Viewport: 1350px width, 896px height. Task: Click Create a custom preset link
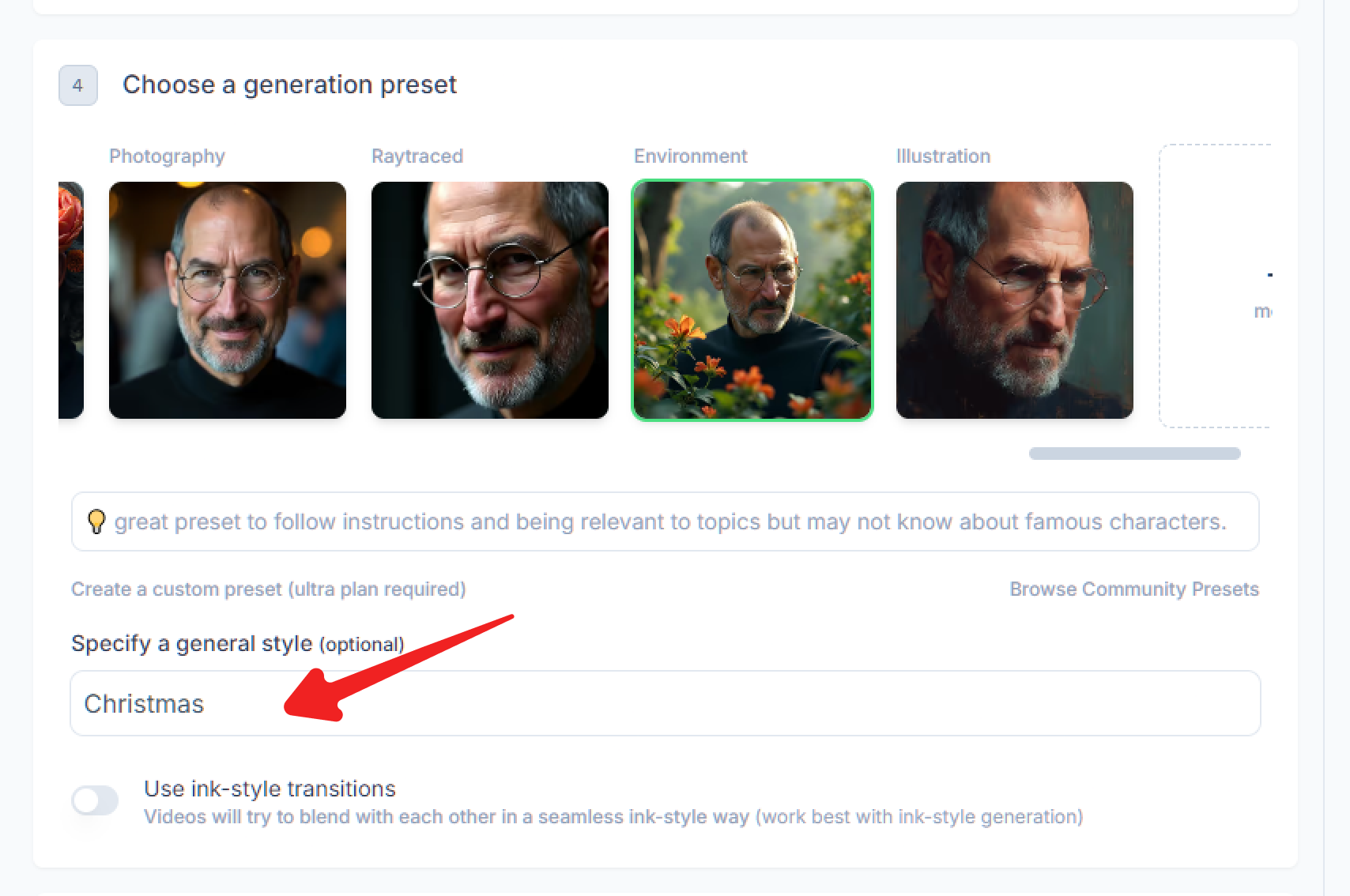coord(269,589)
